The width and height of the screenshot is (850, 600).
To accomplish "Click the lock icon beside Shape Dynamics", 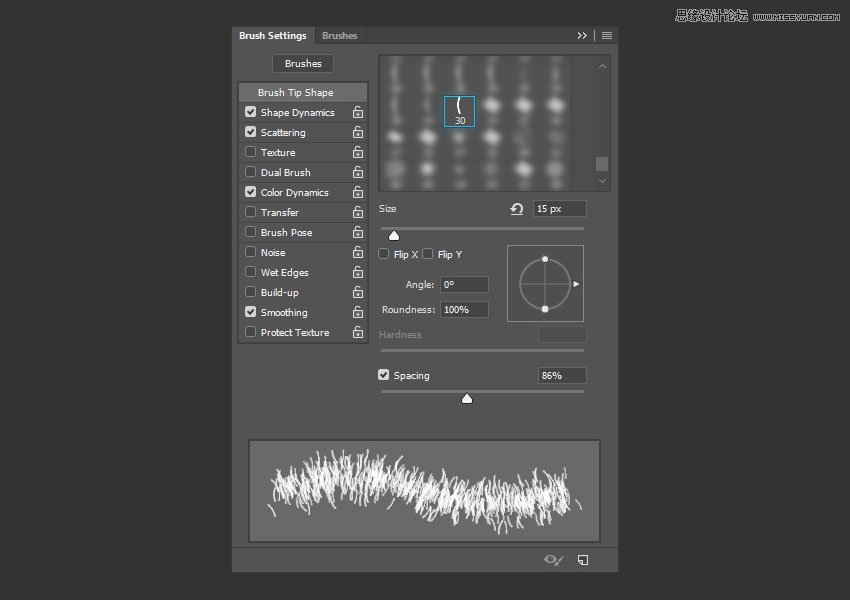I will (x=358, y=112).
